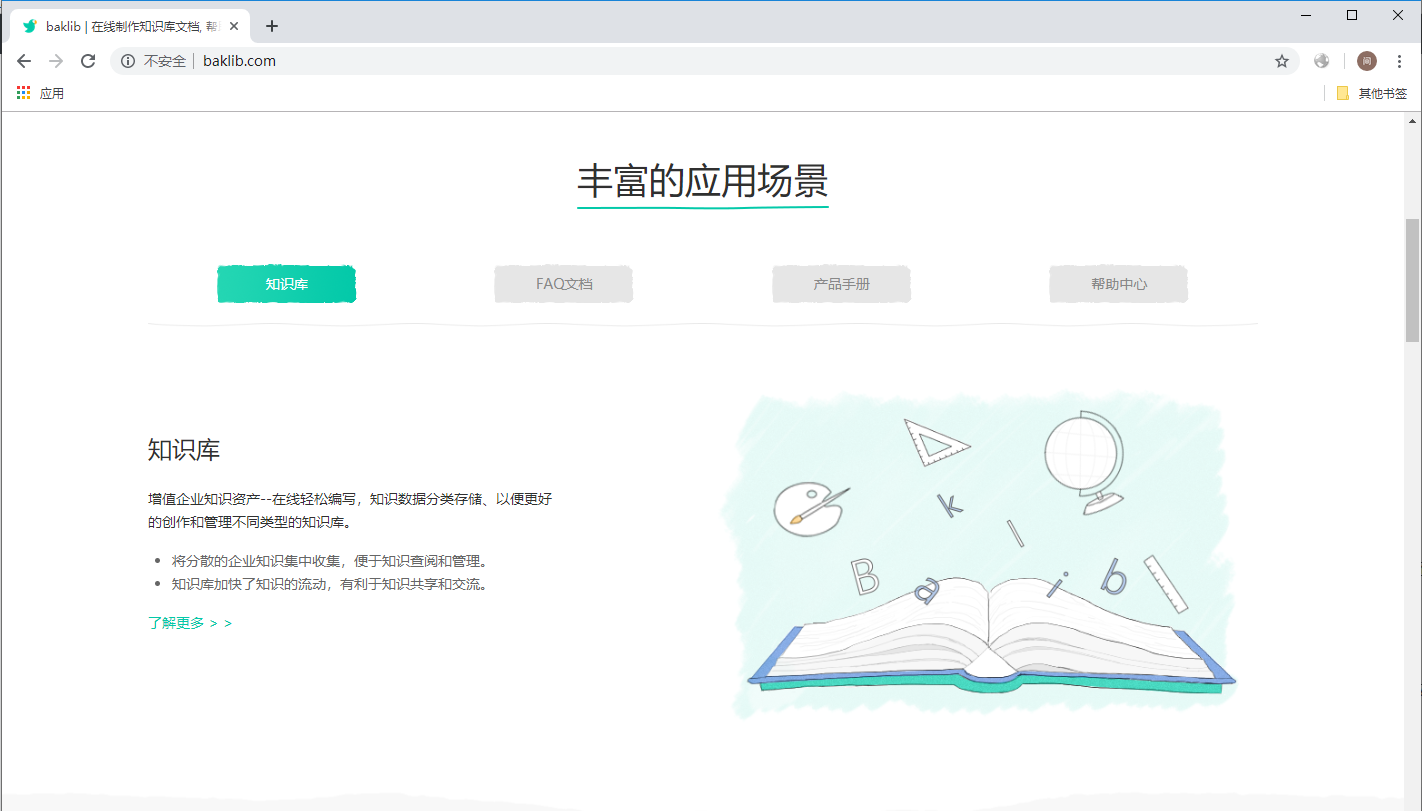View the site security info icon
This screenshot has height=811, width=1422.
(x=128, y=61)
